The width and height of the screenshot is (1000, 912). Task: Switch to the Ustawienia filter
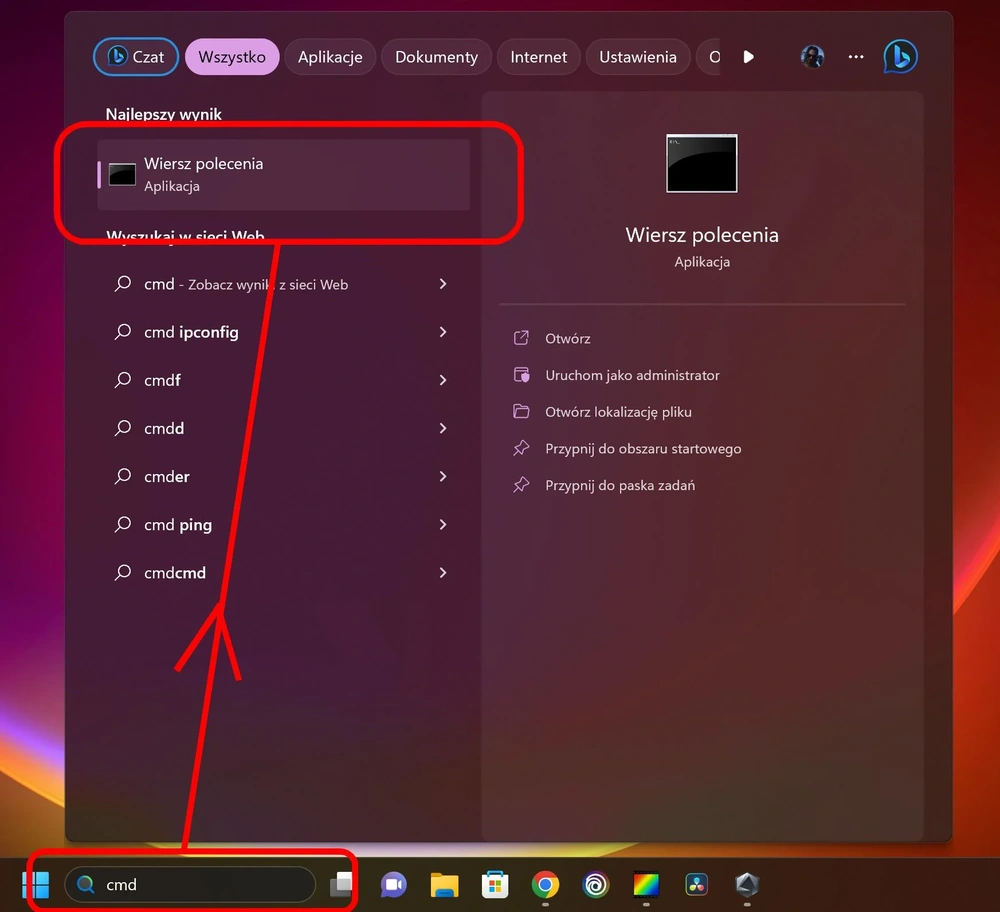(638, 57)
